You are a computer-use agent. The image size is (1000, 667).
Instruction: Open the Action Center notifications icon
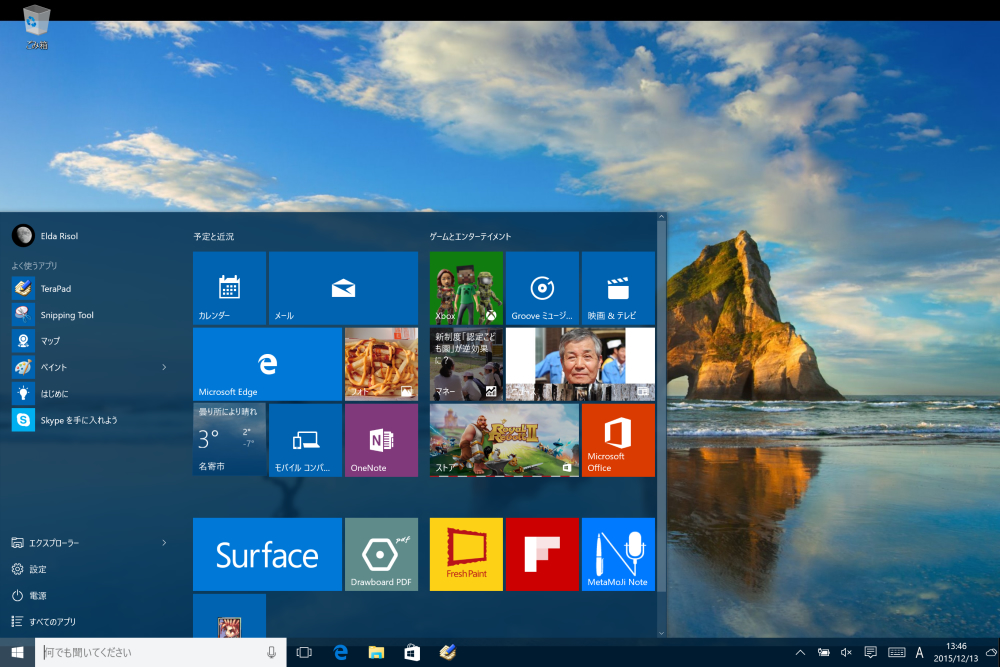(x=870, y=652)
